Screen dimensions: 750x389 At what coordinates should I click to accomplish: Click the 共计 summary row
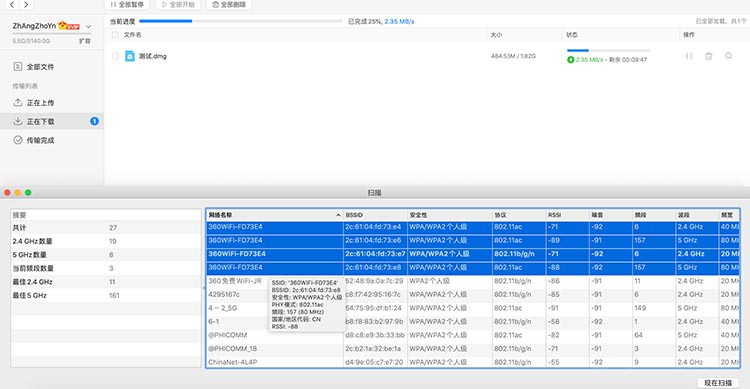tap(106, 228)
